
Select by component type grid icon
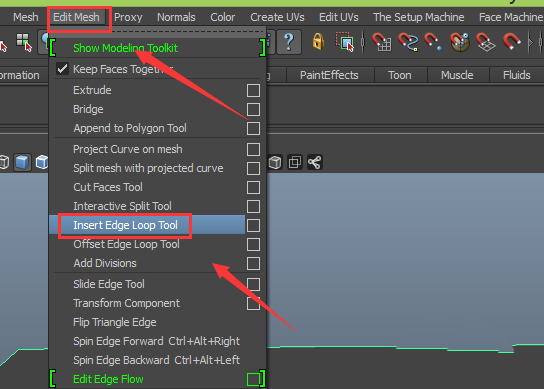point(24,42)
